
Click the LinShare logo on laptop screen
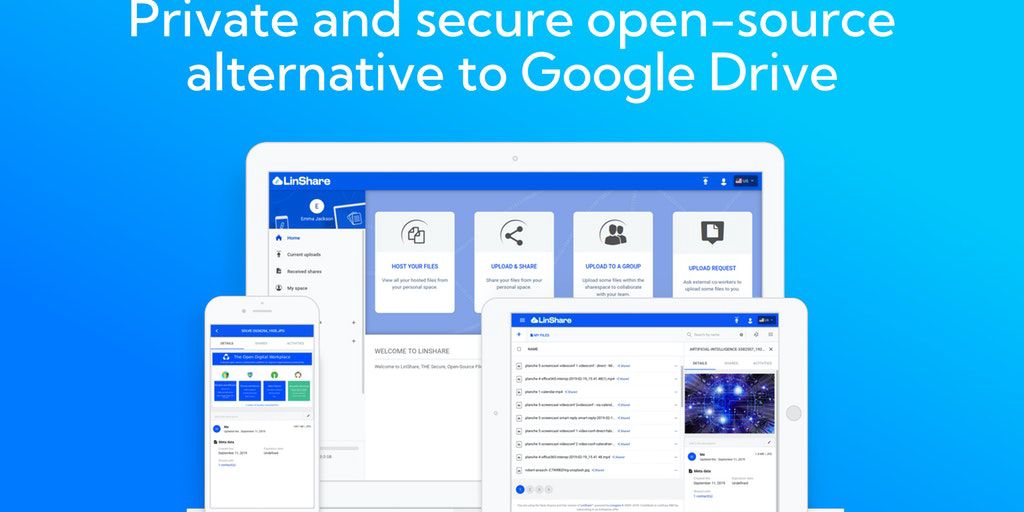coord(301,181)
